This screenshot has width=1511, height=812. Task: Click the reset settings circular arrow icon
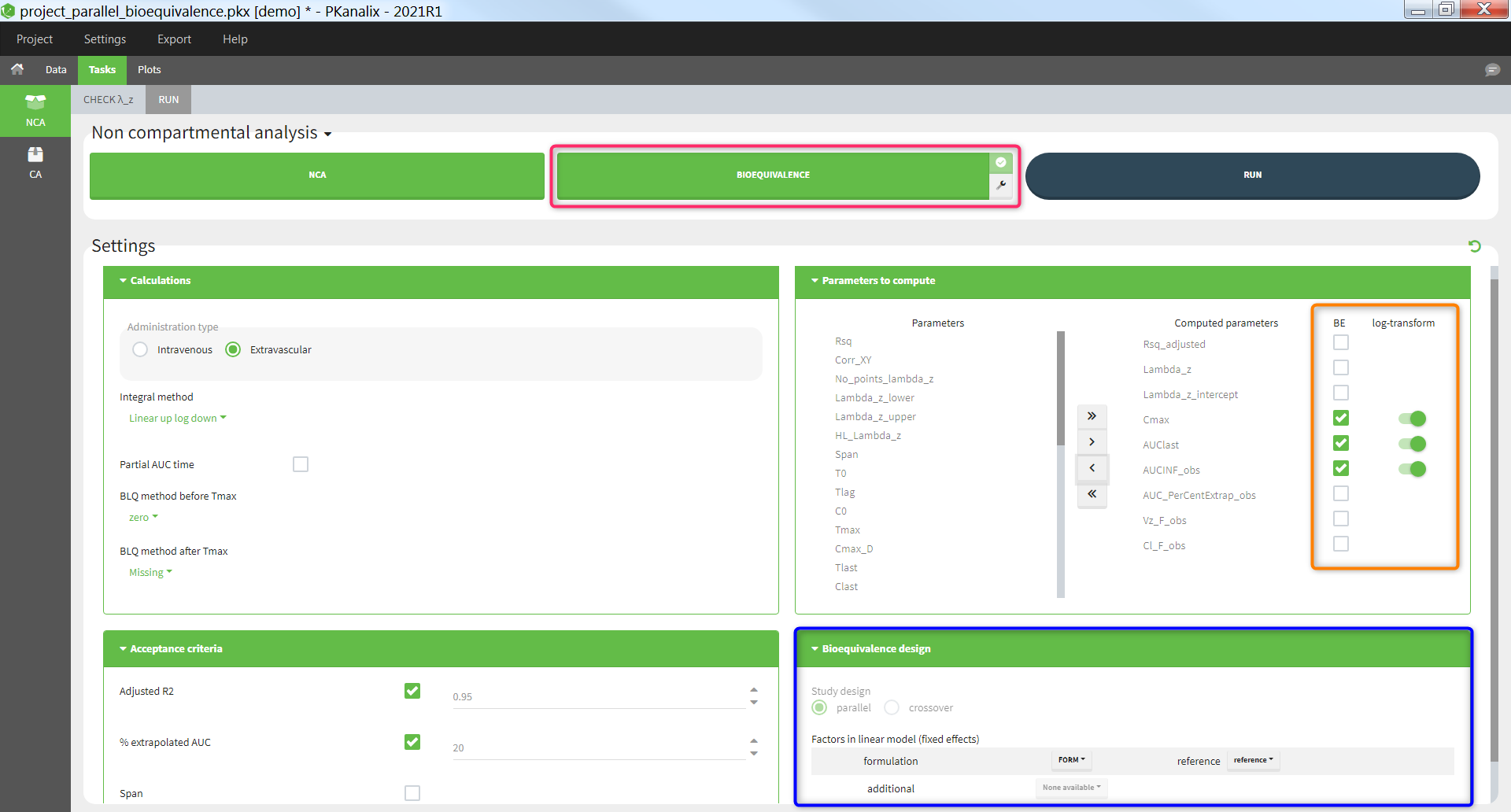1474,246
